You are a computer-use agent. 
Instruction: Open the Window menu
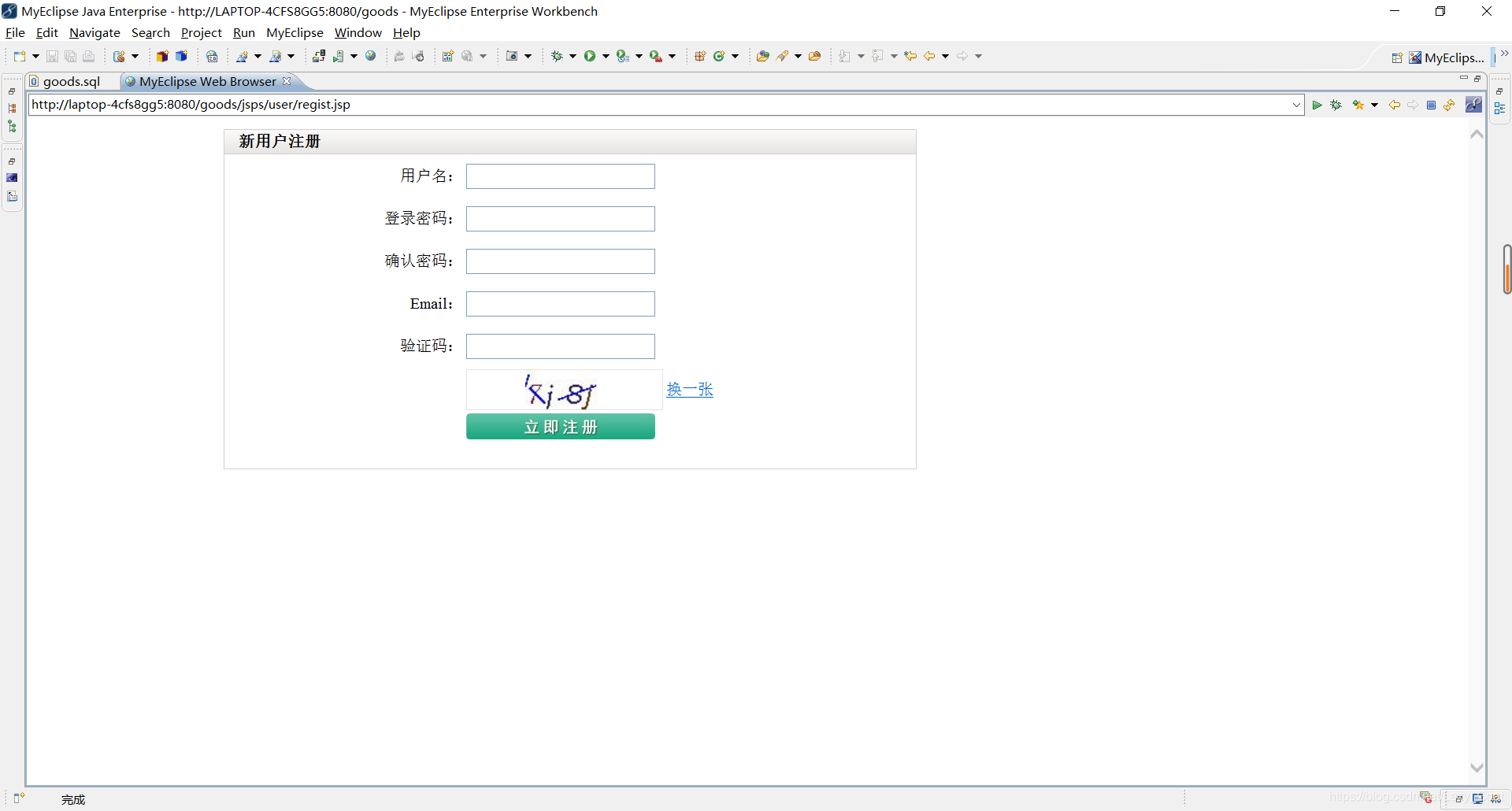tap(358, 33)
